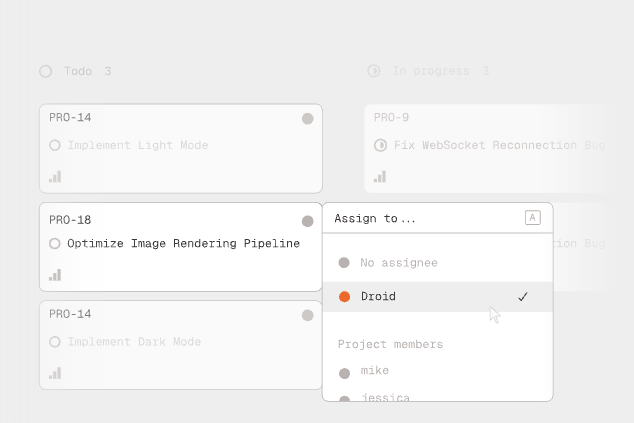Click assignee avatar on Implement Light Mode card
The image size is (634, 423).
(308, 119)
